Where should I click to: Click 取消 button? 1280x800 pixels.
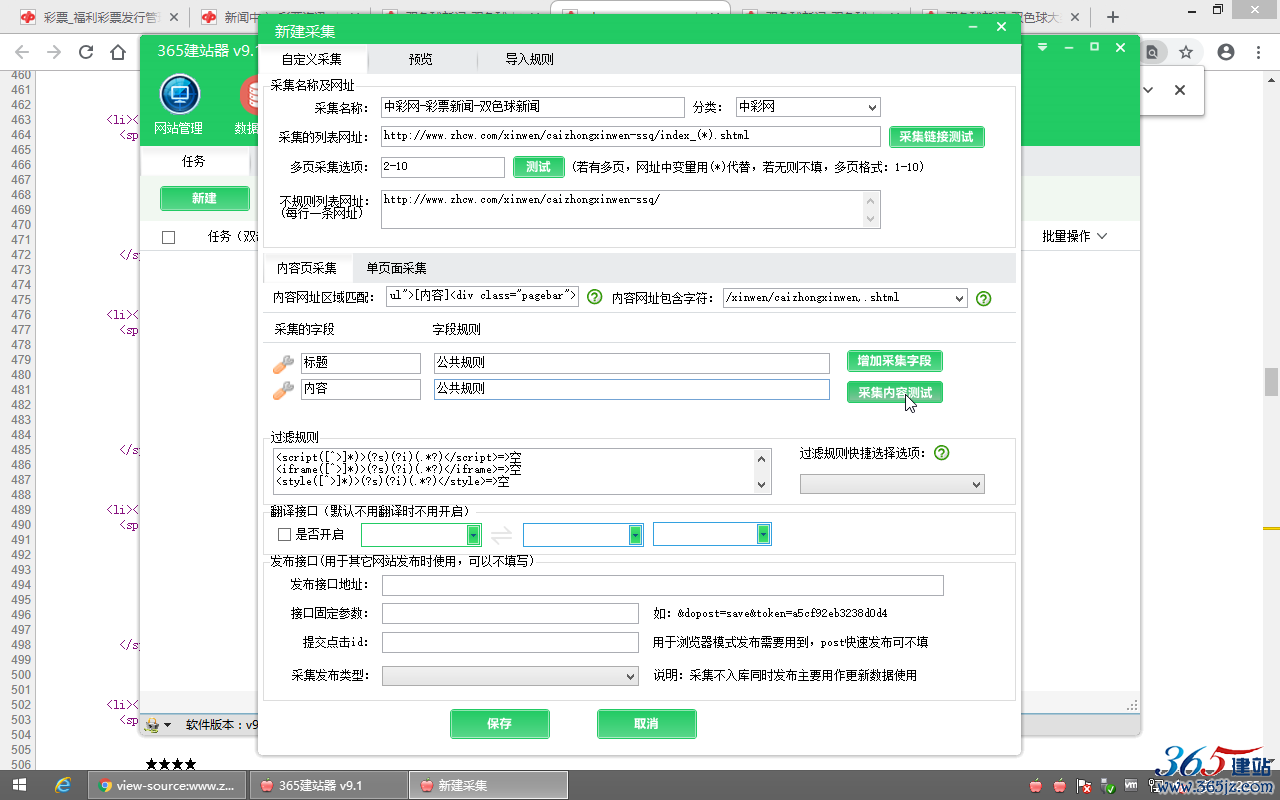coord(646,724)
